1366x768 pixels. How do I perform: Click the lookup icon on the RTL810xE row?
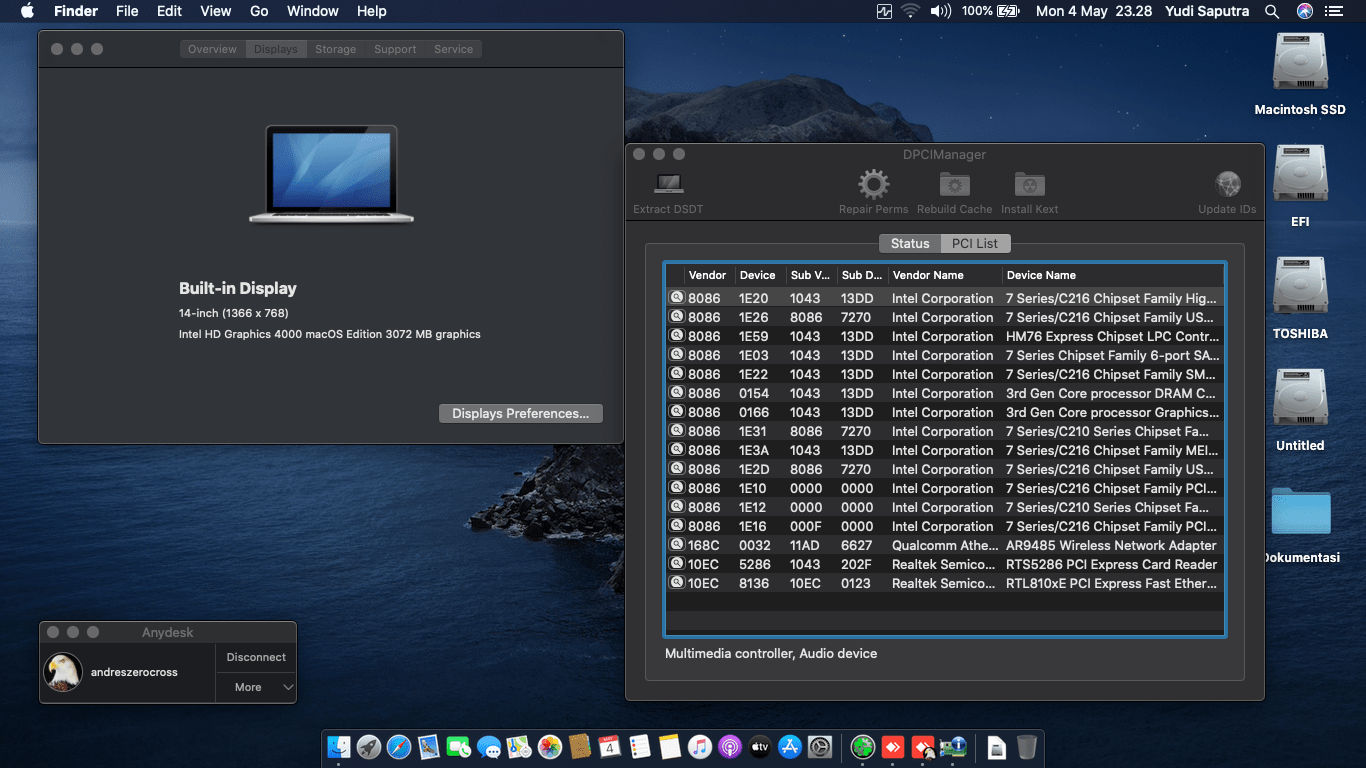(677, 583)
